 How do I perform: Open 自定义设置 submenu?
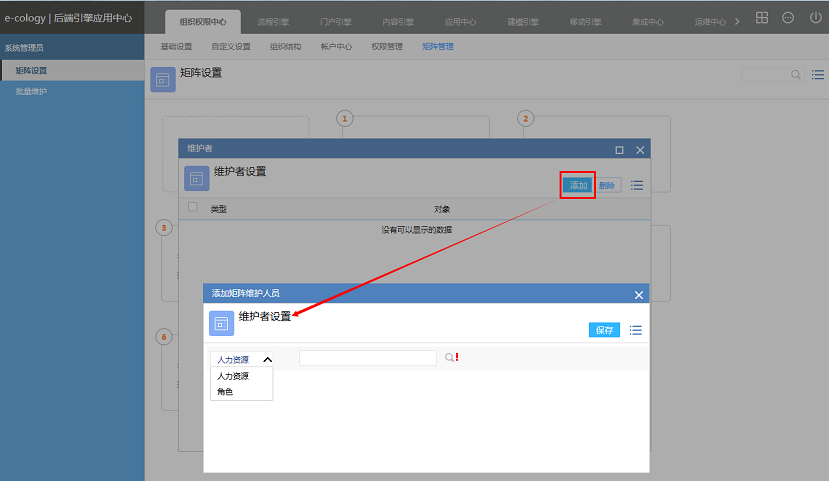pos(231,47)
